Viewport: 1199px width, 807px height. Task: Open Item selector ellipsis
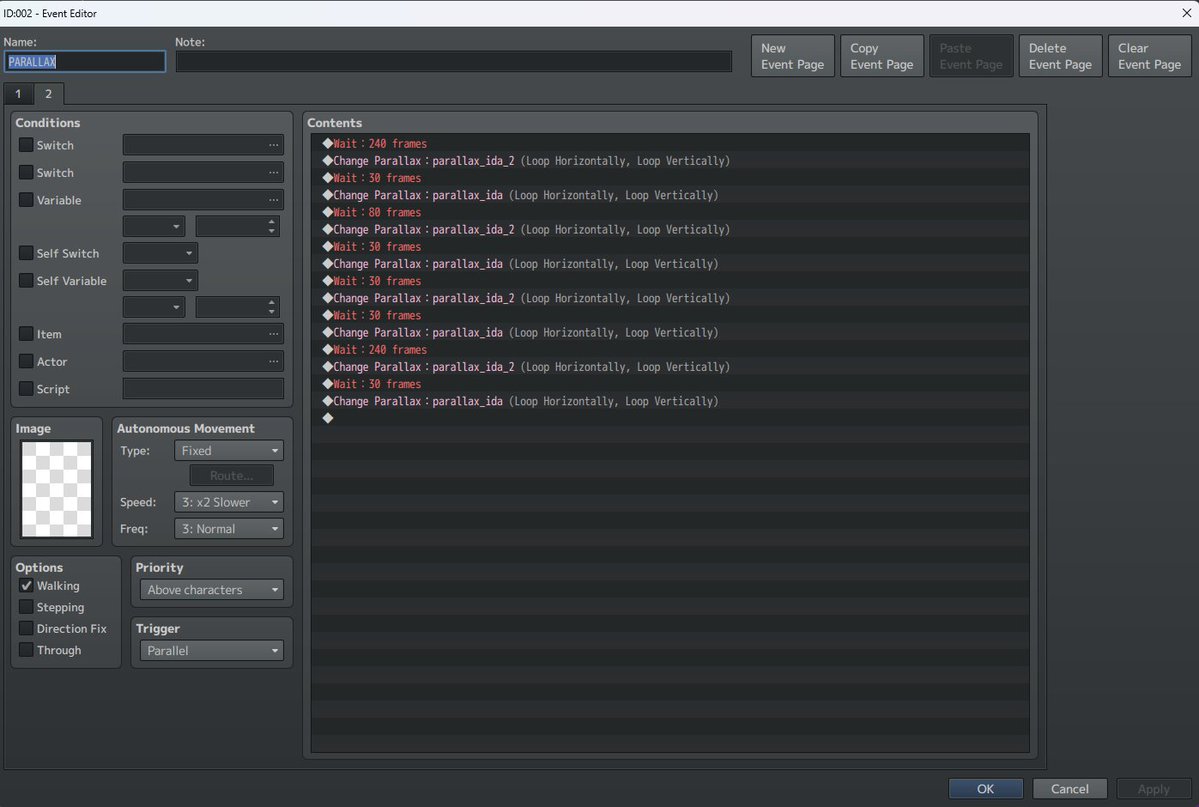point(273,334)
